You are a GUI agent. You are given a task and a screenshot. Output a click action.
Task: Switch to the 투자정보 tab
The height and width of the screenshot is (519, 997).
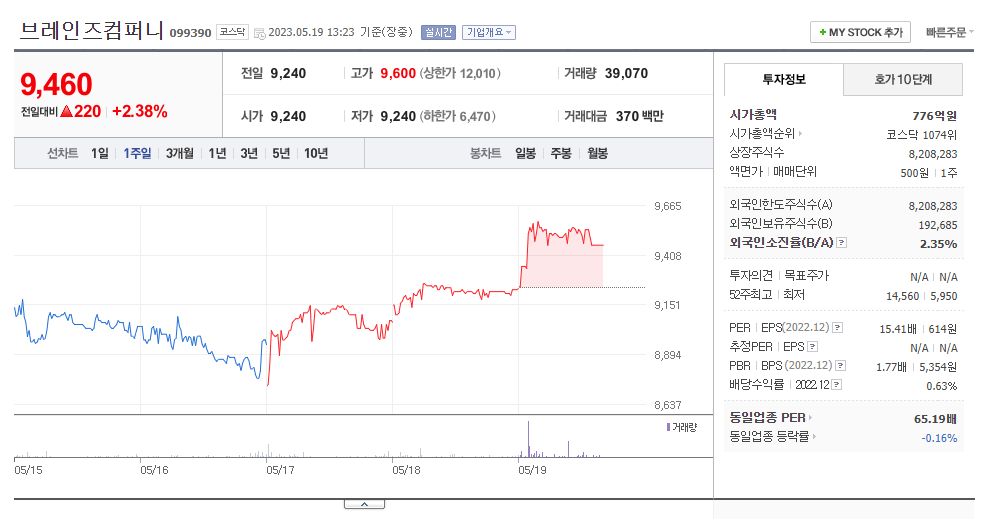coord(784,80)
